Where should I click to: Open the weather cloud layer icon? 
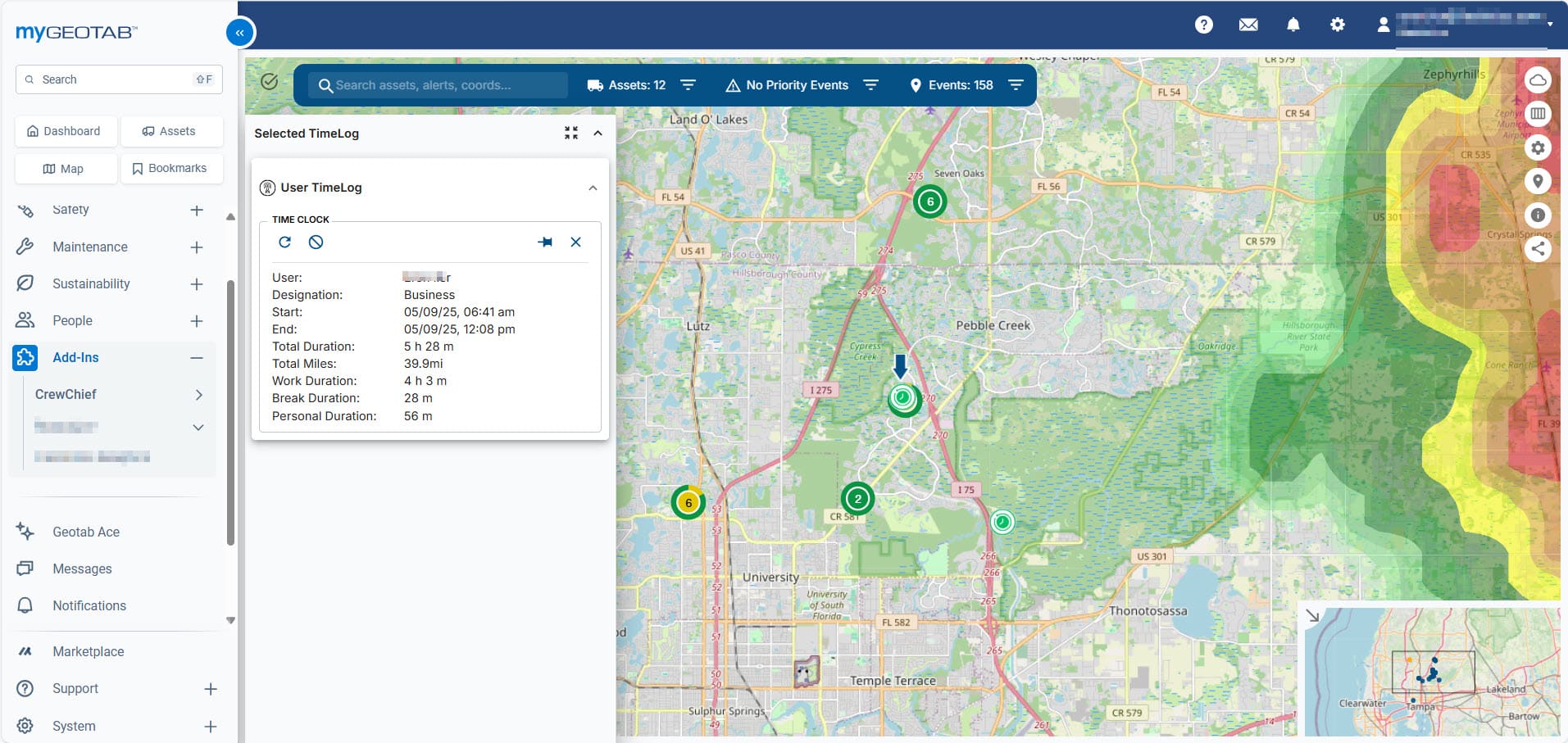1538,79
